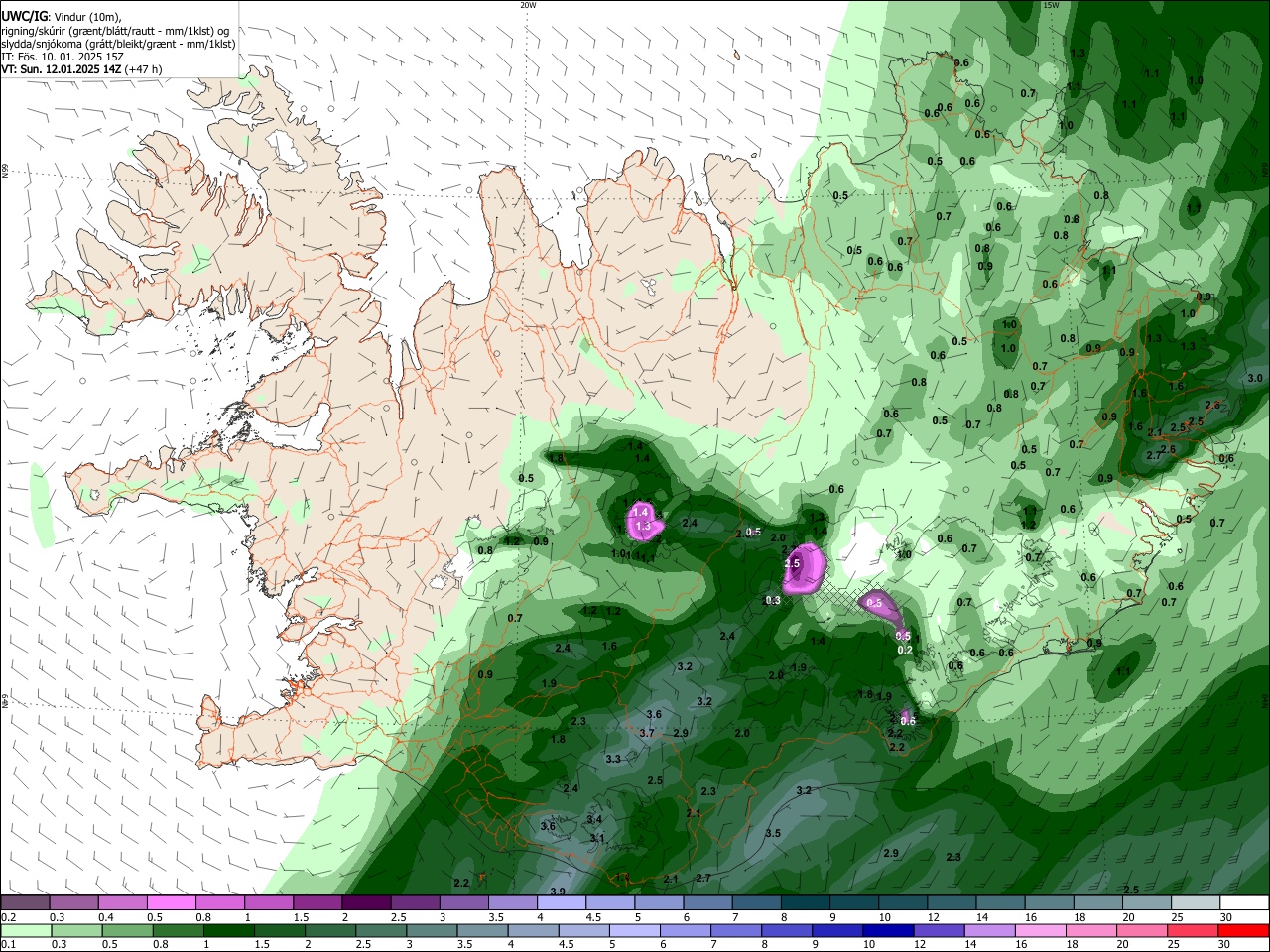Pick the deep blue swatch between 10 and 12 in lower legend row
This screenshot has height=952, width=1270.
tap(888, 930)
